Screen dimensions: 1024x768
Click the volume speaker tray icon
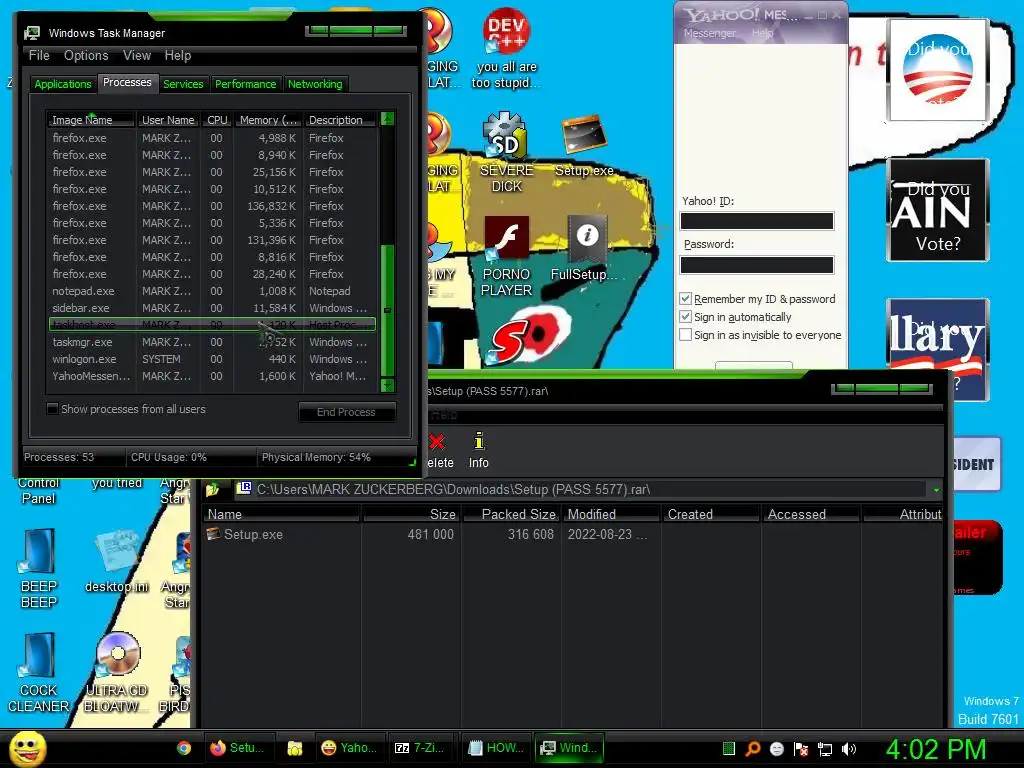[x=848, y=749]
